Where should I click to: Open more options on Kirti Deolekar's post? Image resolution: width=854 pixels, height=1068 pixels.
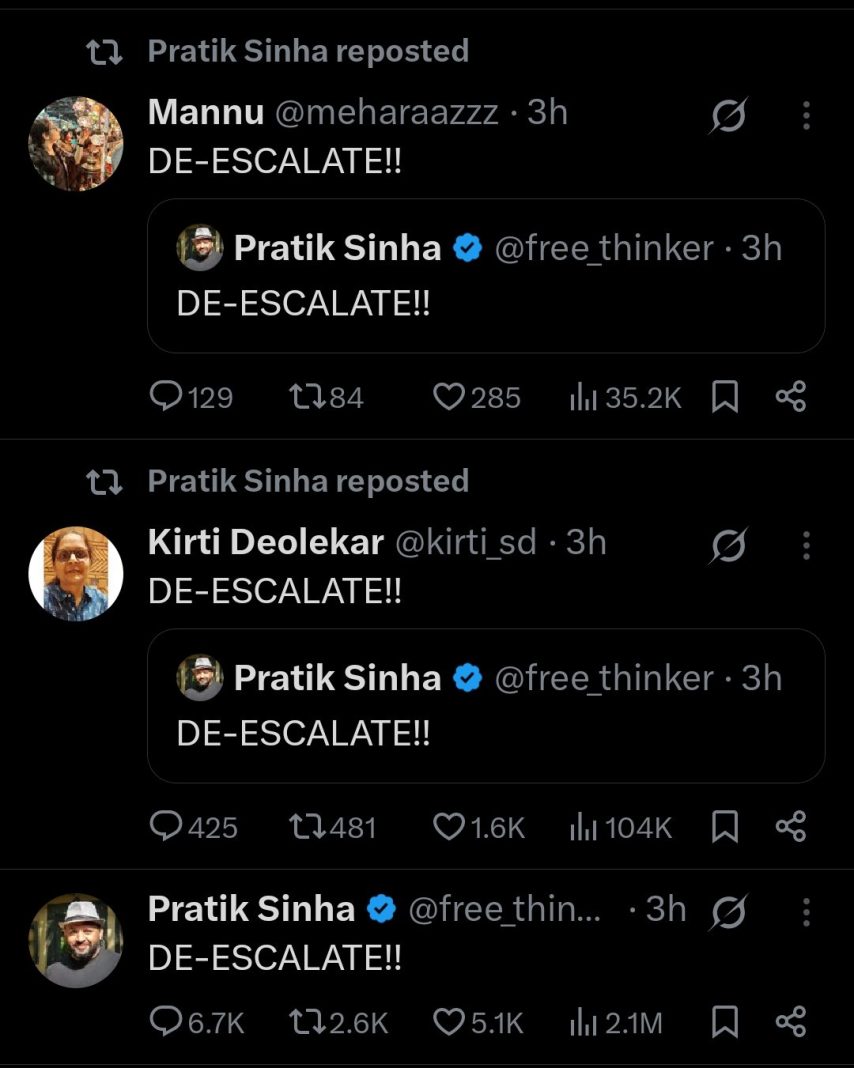point(806,546)
